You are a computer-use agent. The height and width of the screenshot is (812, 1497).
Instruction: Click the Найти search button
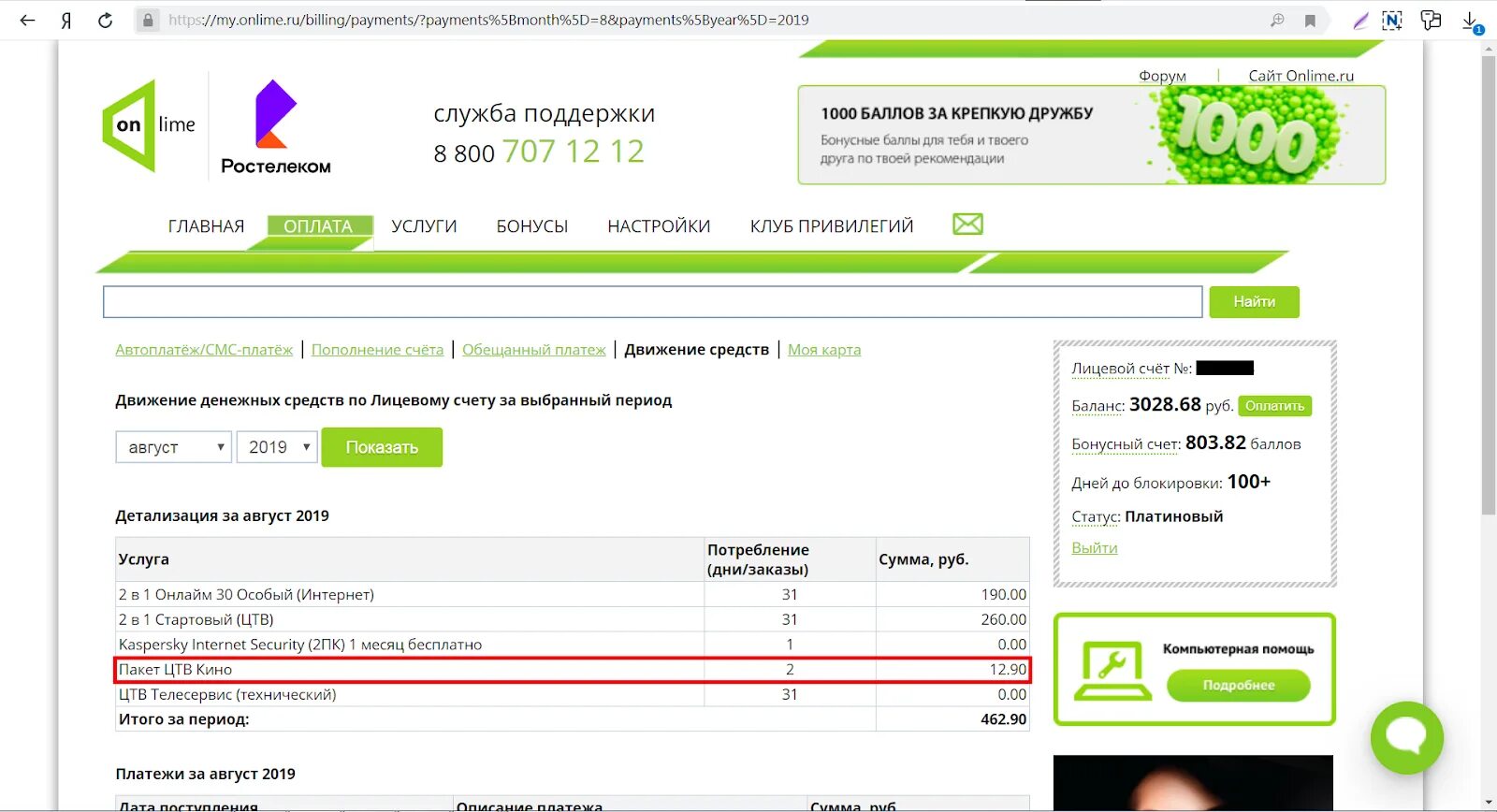pos(1254,302)
